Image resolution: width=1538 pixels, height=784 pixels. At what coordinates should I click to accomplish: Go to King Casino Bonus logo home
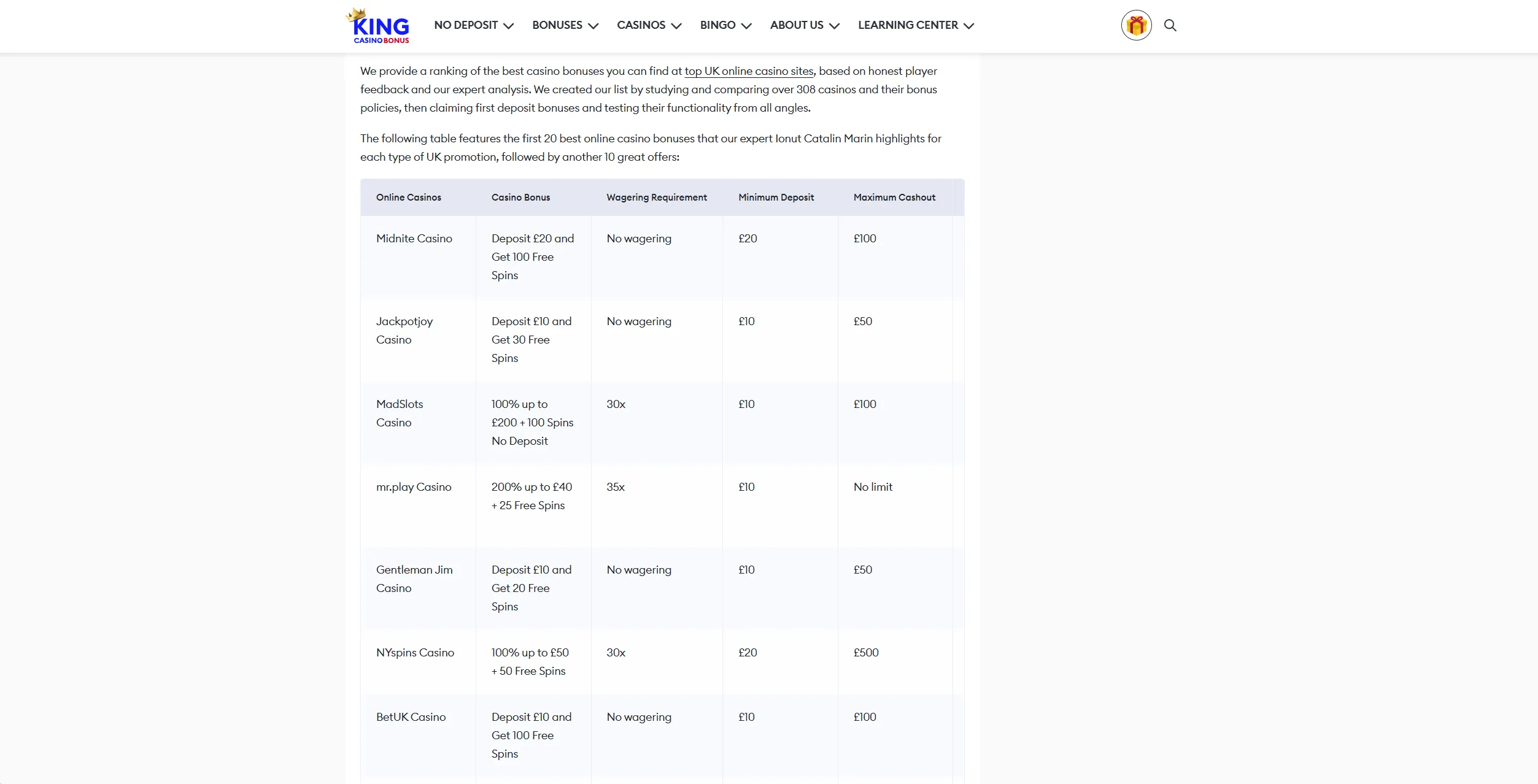[378, 26]
